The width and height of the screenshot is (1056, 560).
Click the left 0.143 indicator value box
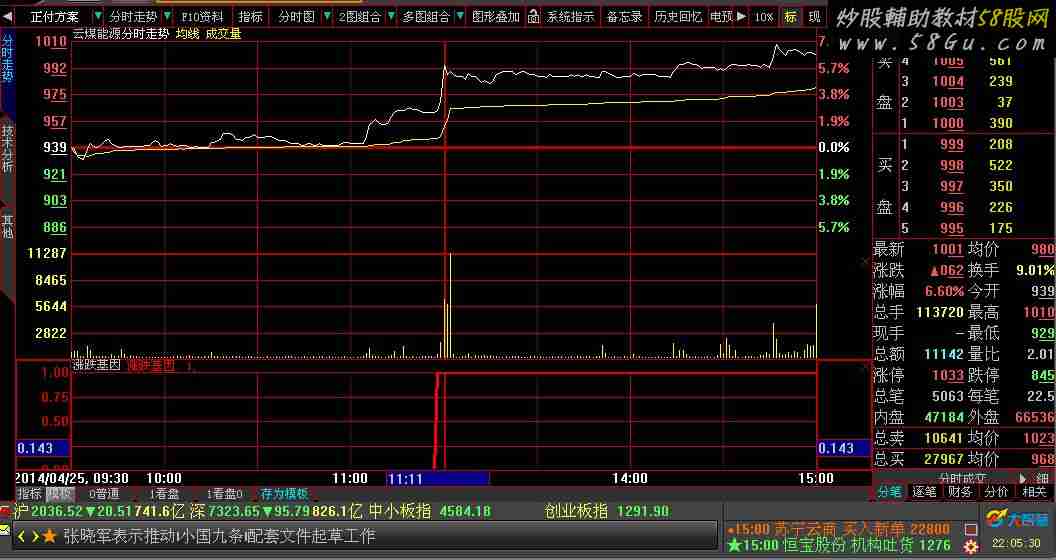(x=42, y=448)
